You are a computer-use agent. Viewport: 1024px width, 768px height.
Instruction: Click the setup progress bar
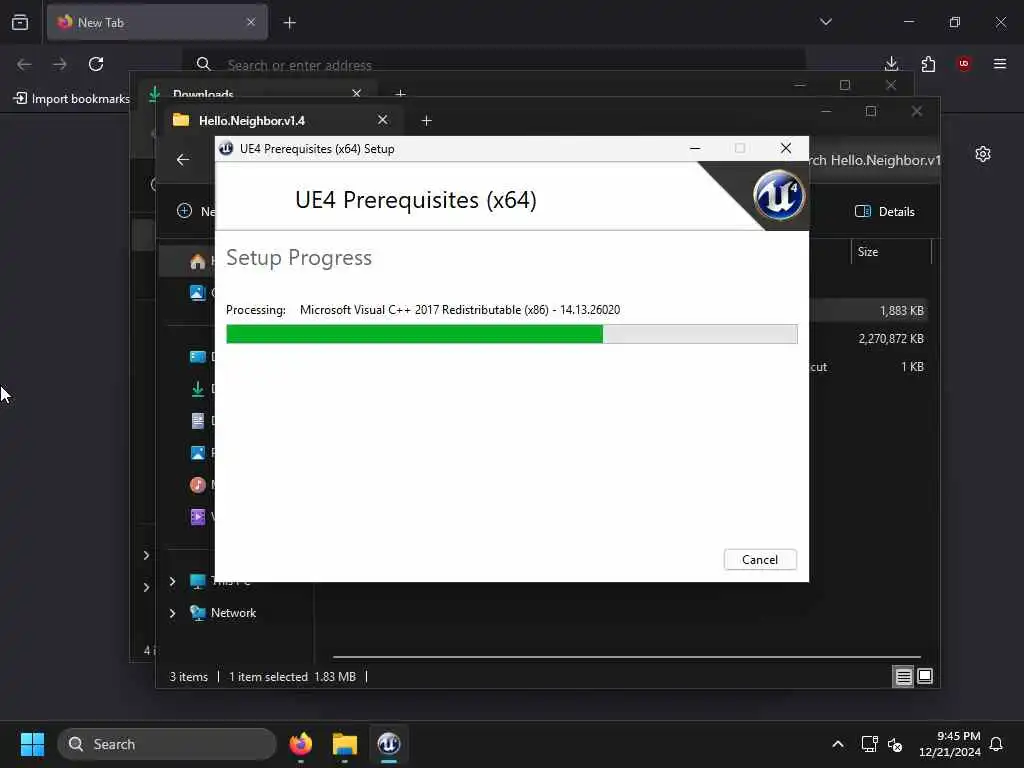(x=511, y=334)
